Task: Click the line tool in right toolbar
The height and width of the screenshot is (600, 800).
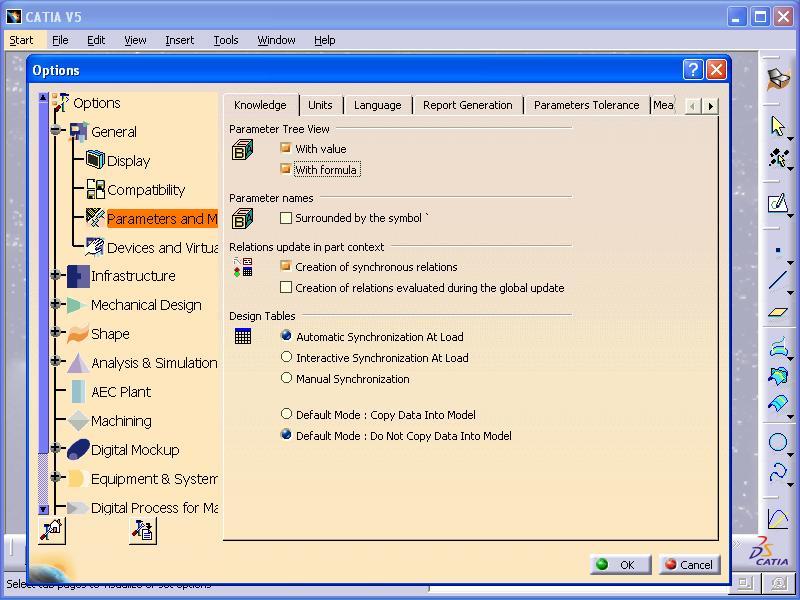Action: (778, 282)
